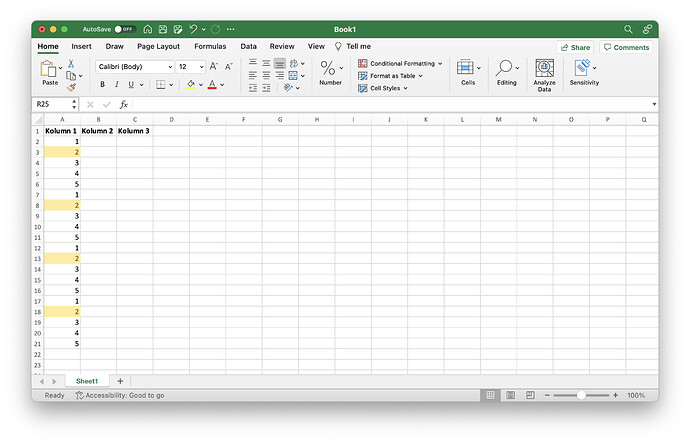690x443 pixels.
Task: Click the zoom slider handle
Action: click(x=581, y=395)
